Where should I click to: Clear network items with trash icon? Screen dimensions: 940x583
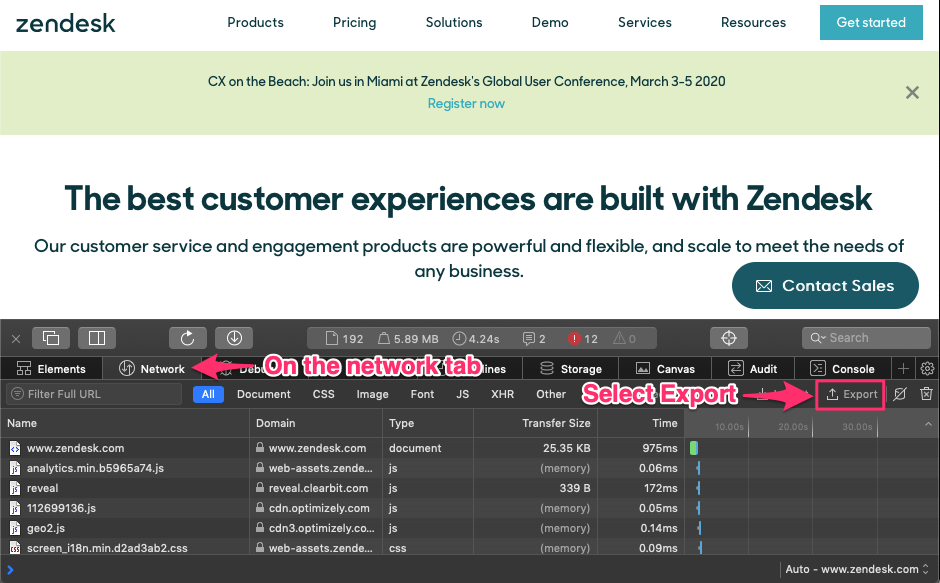[x=926, y=394]
